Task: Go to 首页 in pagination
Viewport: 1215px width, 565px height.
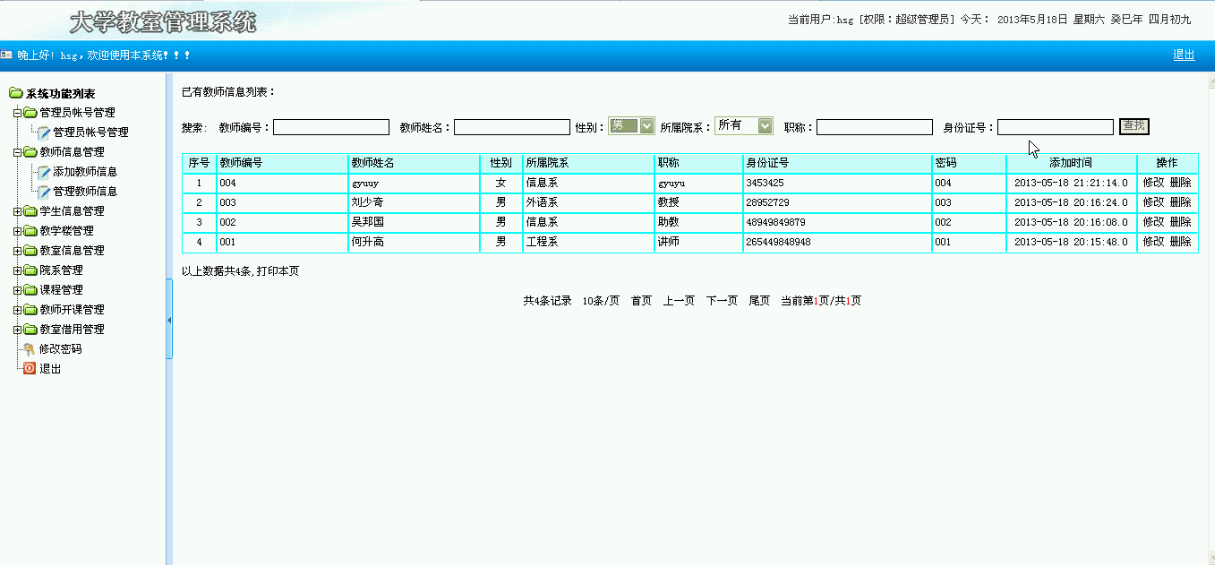Action: (x=641, y=300)
